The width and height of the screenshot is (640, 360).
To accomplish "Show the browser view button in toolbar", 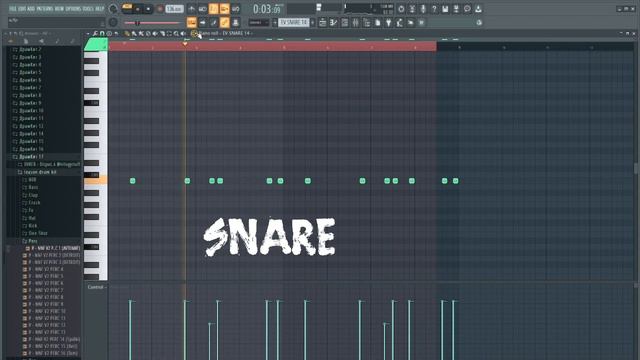I will (367, 22).
